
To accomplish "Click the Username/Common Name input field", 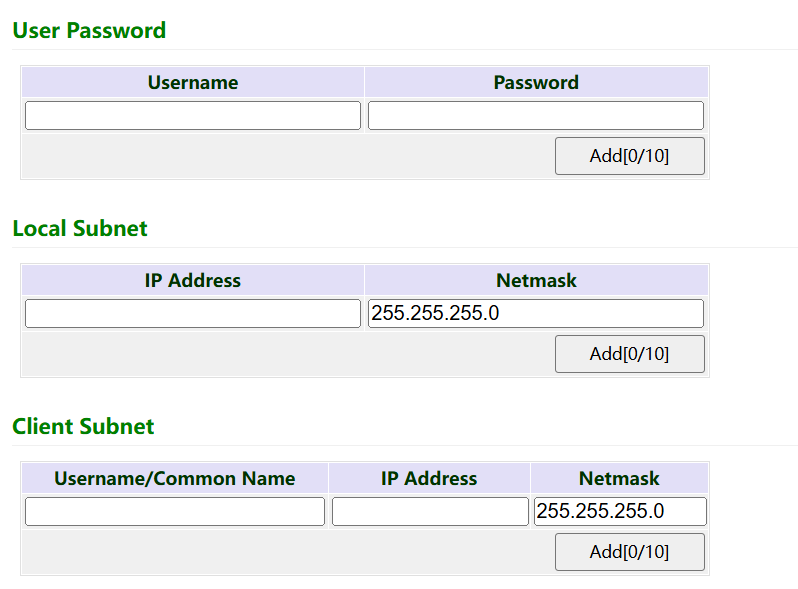I will 175,511.
